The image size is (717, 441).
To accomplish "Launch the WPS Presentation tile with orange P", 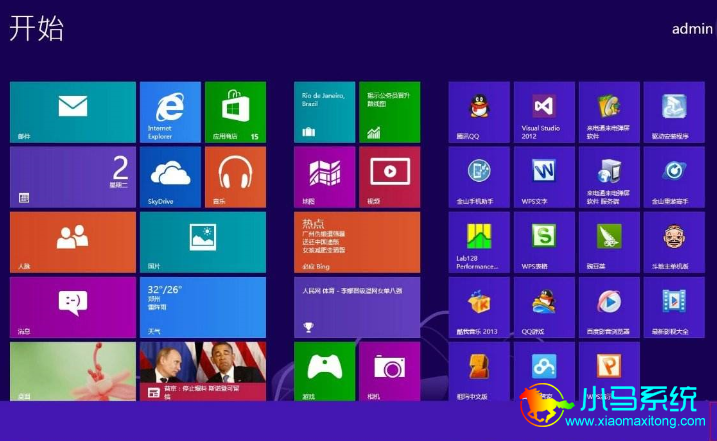I will tap(609, 371).
